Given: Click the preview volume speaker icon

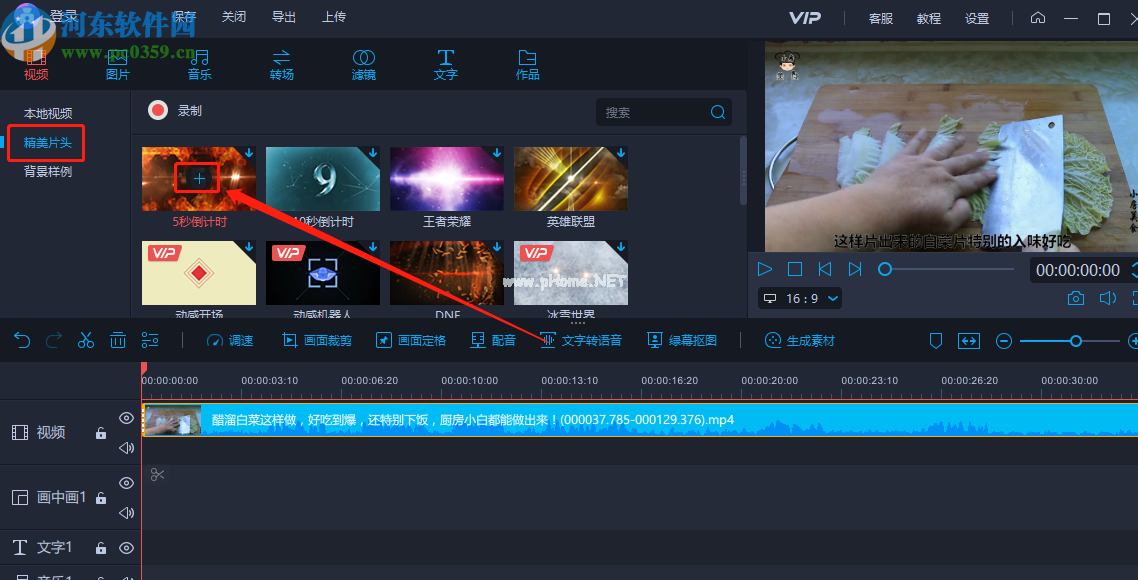Looking at the screenshot, I should click(x=1107, y=298).
